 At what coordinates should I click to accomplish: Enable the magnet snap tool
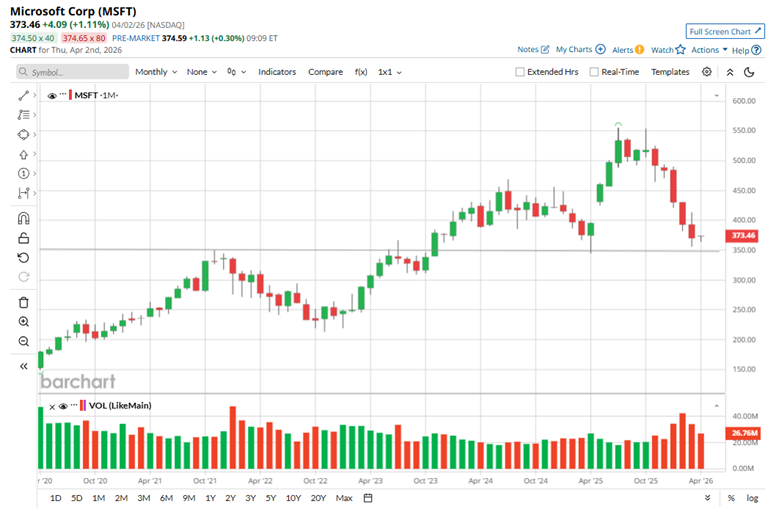coord(24,217)
